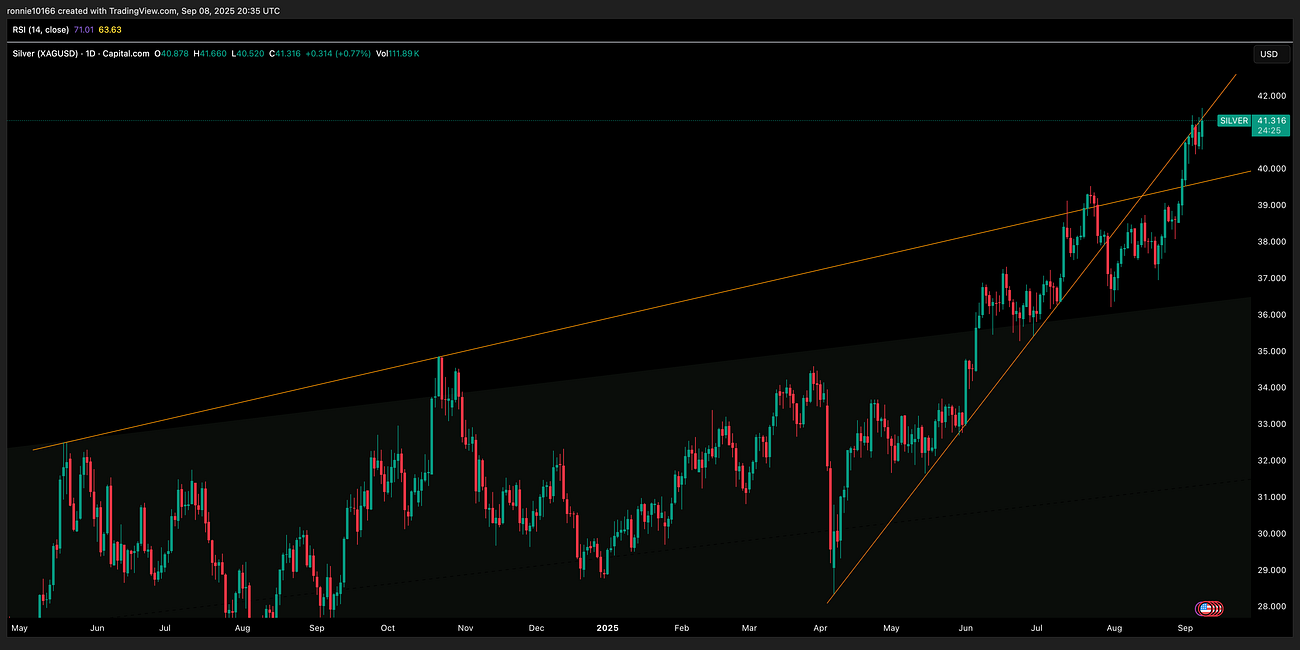This screenshot has width=1300, height=650.
Task: Click the SILVER label on the price scale
Action: pos(1234,120)
